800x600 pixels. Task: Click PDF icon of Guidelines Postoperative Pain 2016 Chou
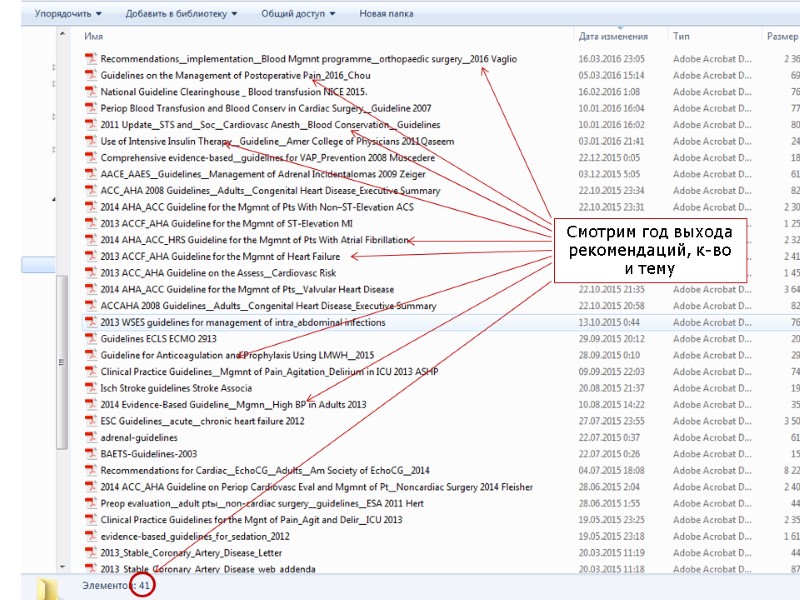[91, 75]
